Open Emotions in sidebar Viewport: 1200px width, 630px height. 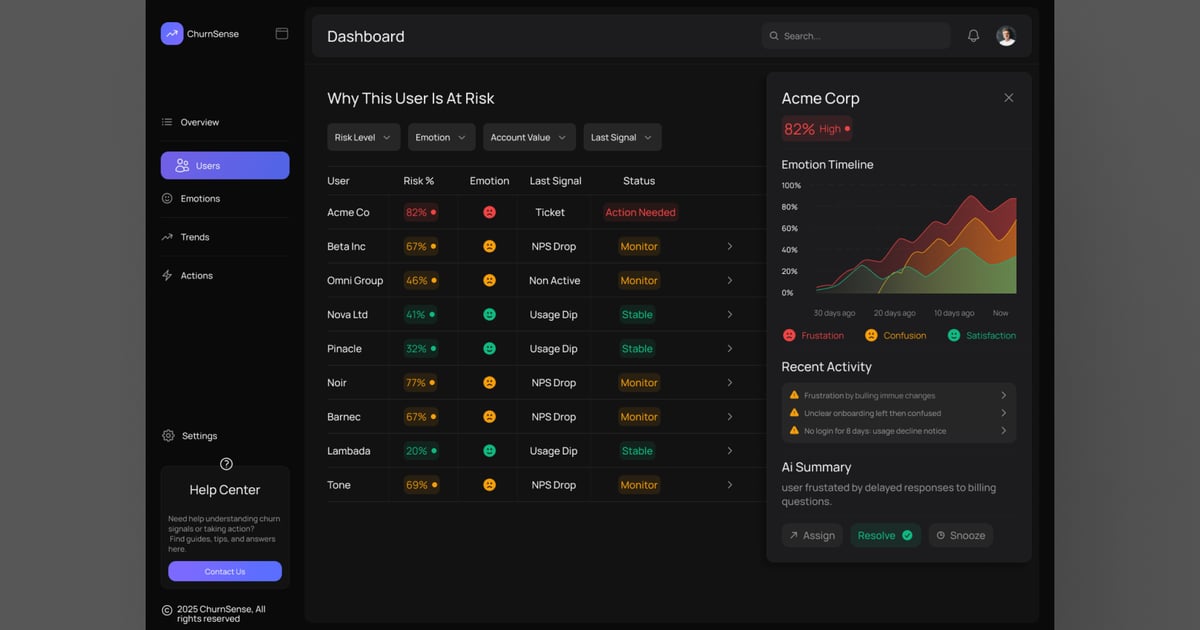[191, 198]
